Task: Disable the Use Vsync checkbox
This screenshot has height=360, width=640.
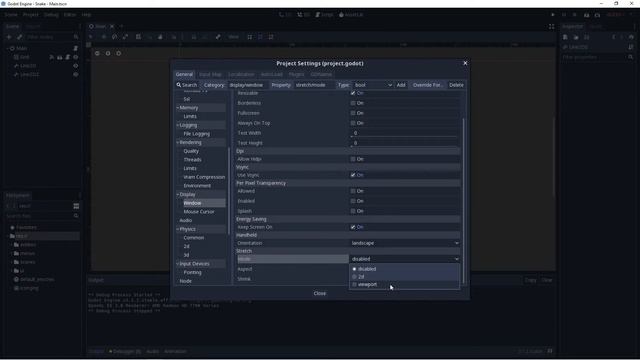Action: (x=353, y=175)
